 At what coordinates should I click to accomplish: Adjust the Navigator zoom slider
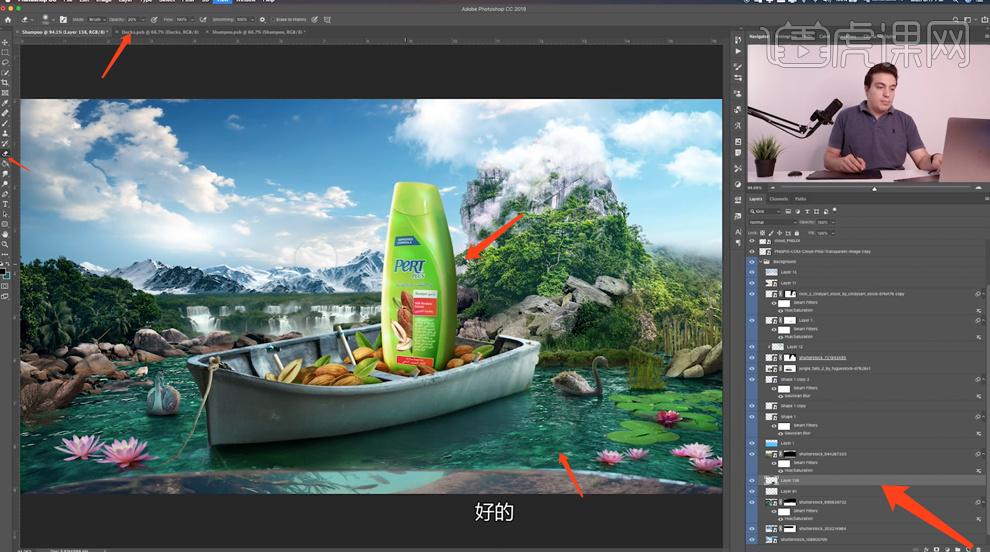tap(874, 188)
